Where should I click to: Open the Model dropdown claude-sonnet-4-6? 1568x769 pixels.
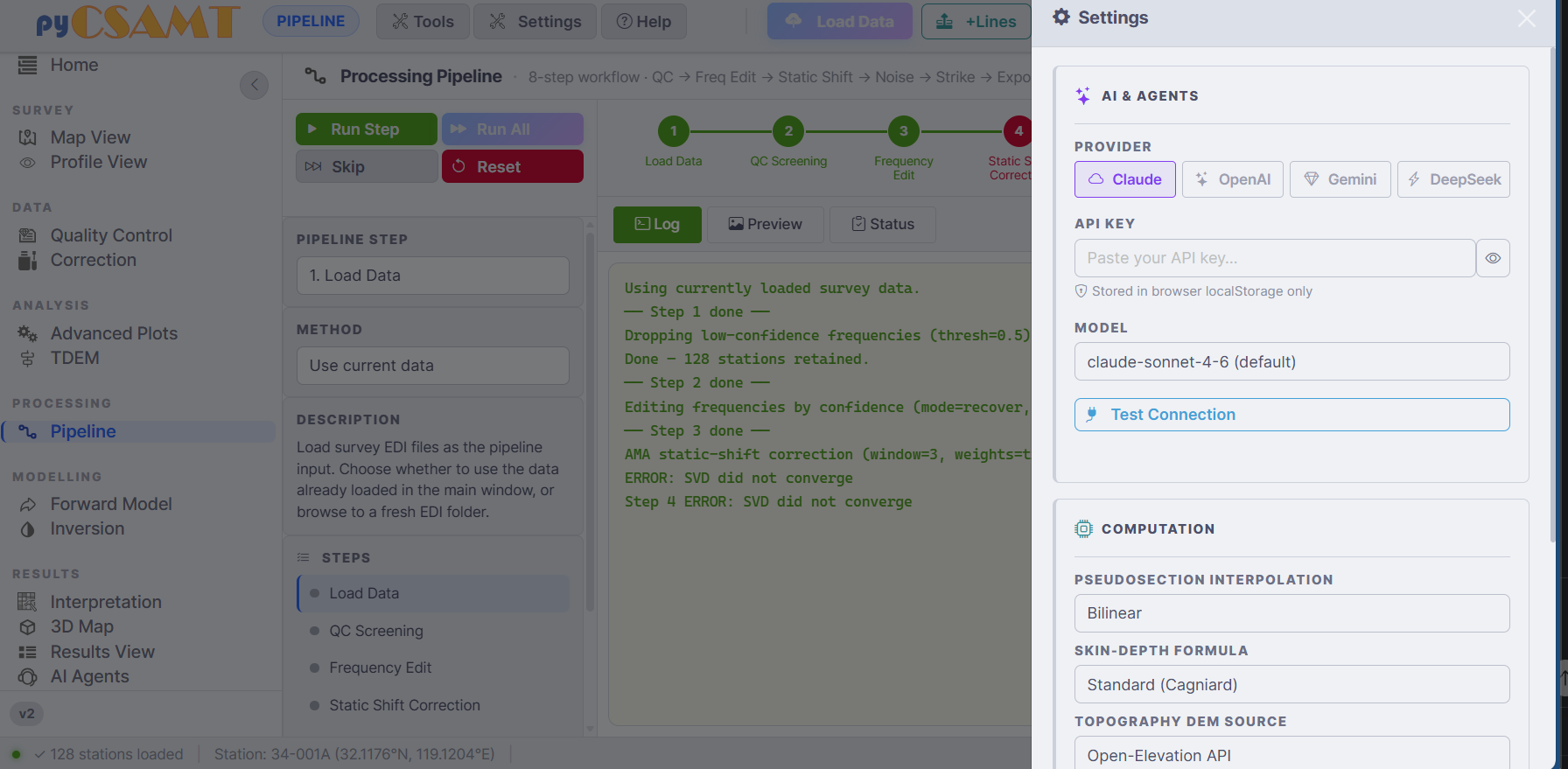[1292, 361]
